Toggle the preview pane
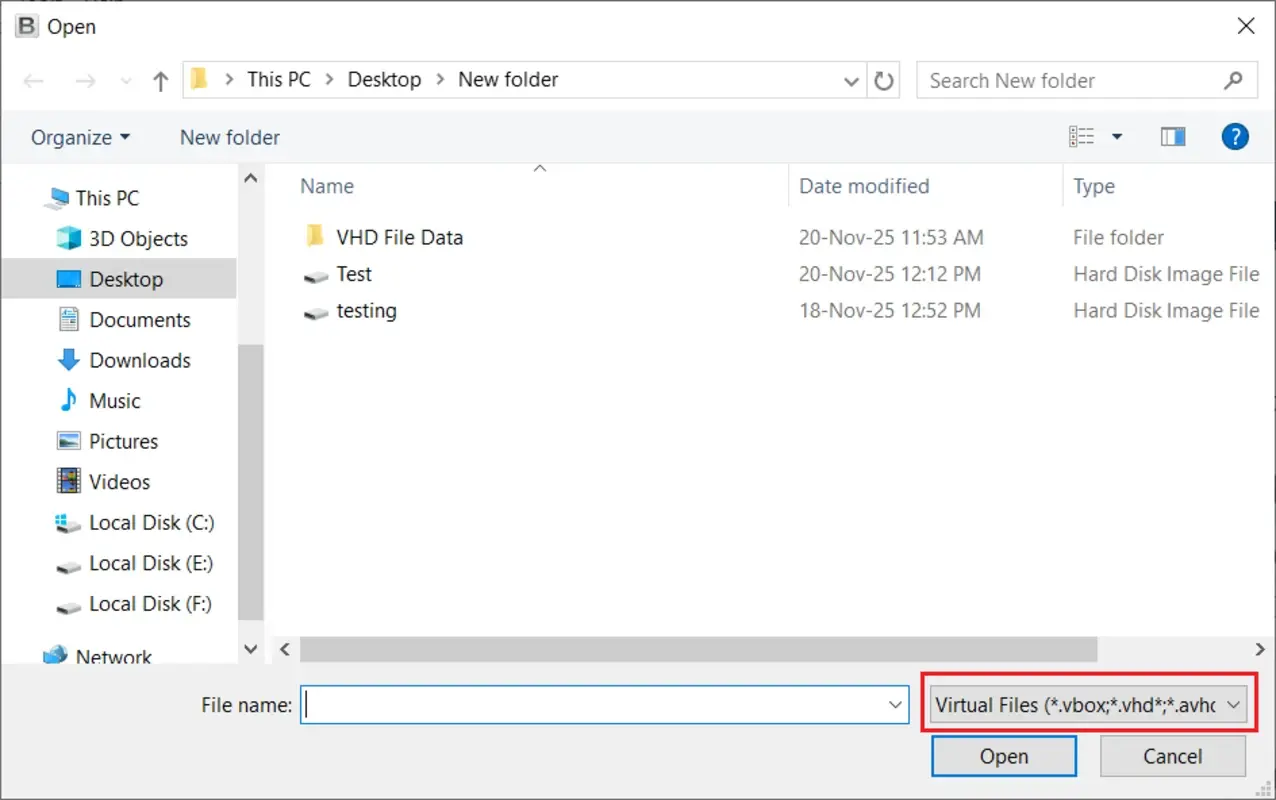This screenshot has height=800, width=1276. point(1172,136)
